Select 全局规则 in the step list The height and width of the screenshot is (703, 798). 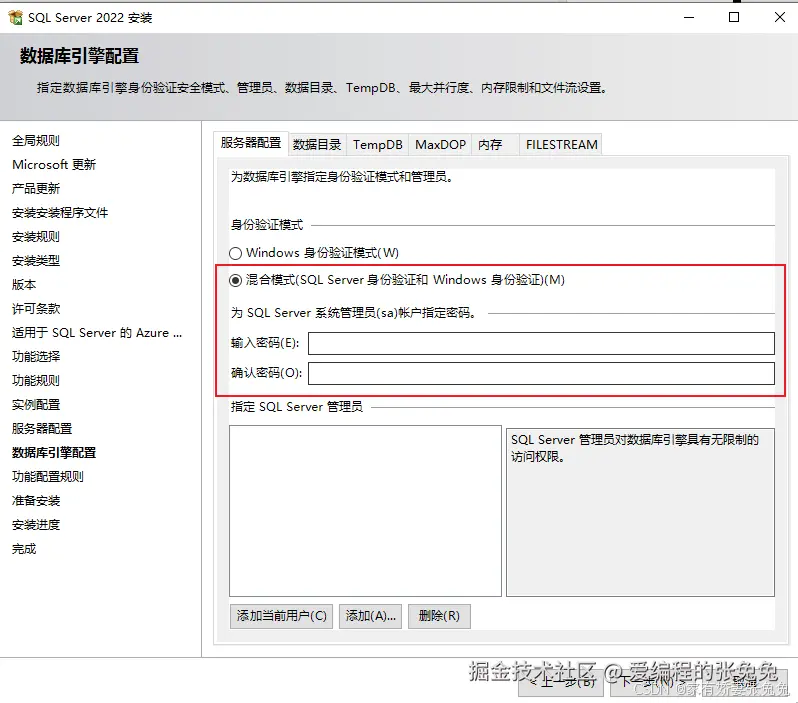(x=36, y=140)
